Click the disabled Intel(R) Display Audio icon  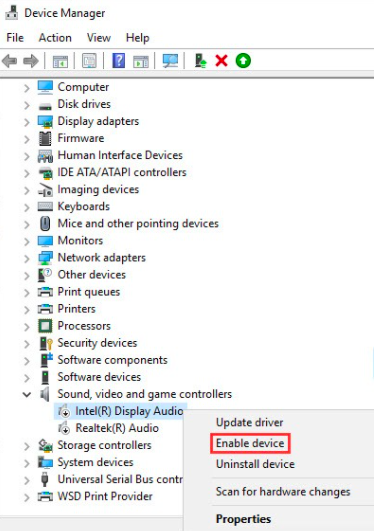(64, 411)
